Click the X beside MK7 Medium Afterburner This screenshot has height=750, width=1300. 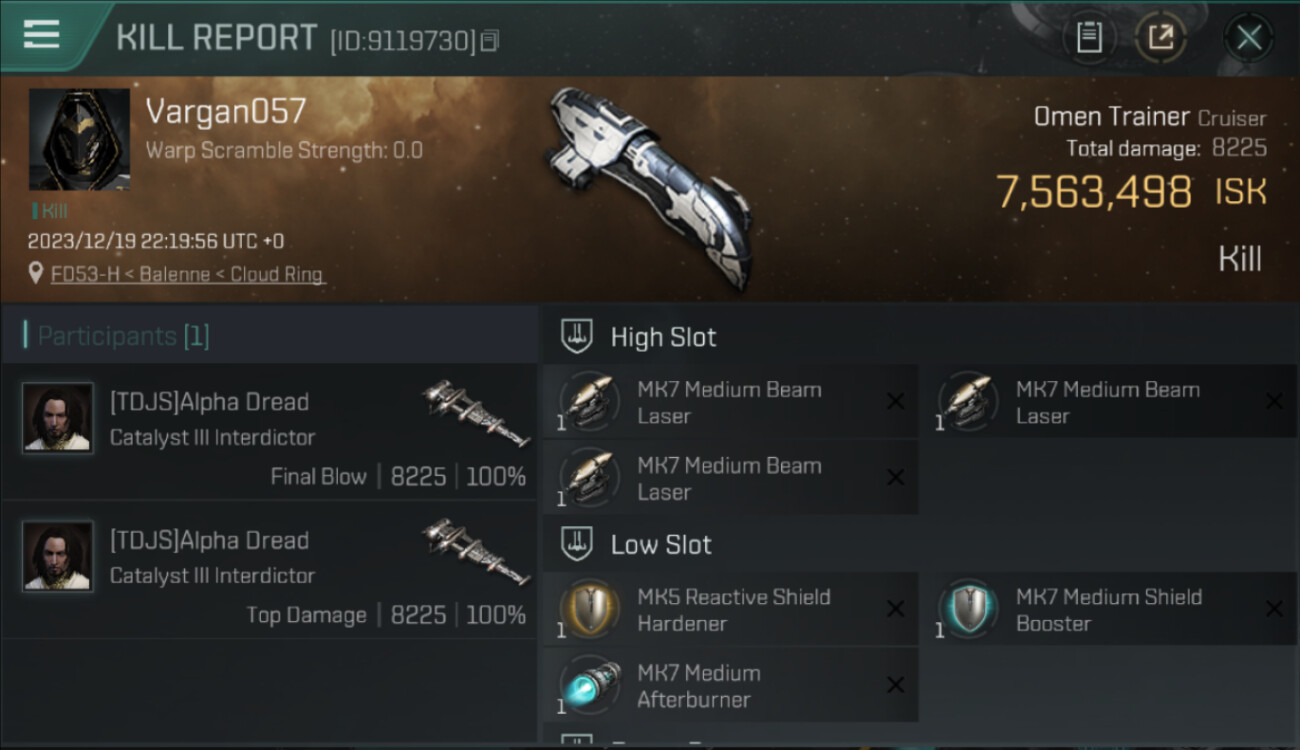click(x=895, y=685)
